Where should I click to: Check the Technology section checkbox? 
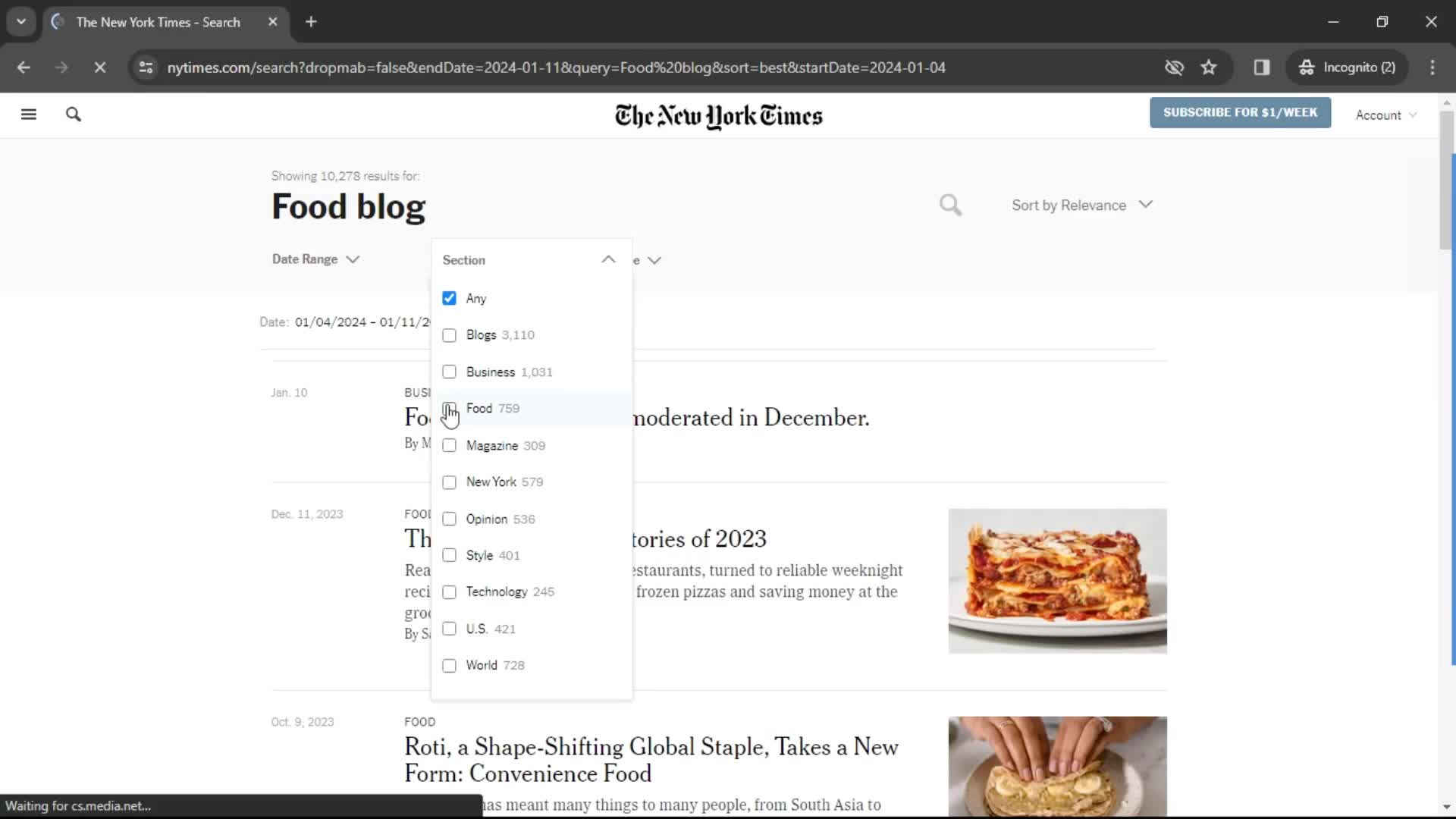pyautogui.click(x=449, y=592)
